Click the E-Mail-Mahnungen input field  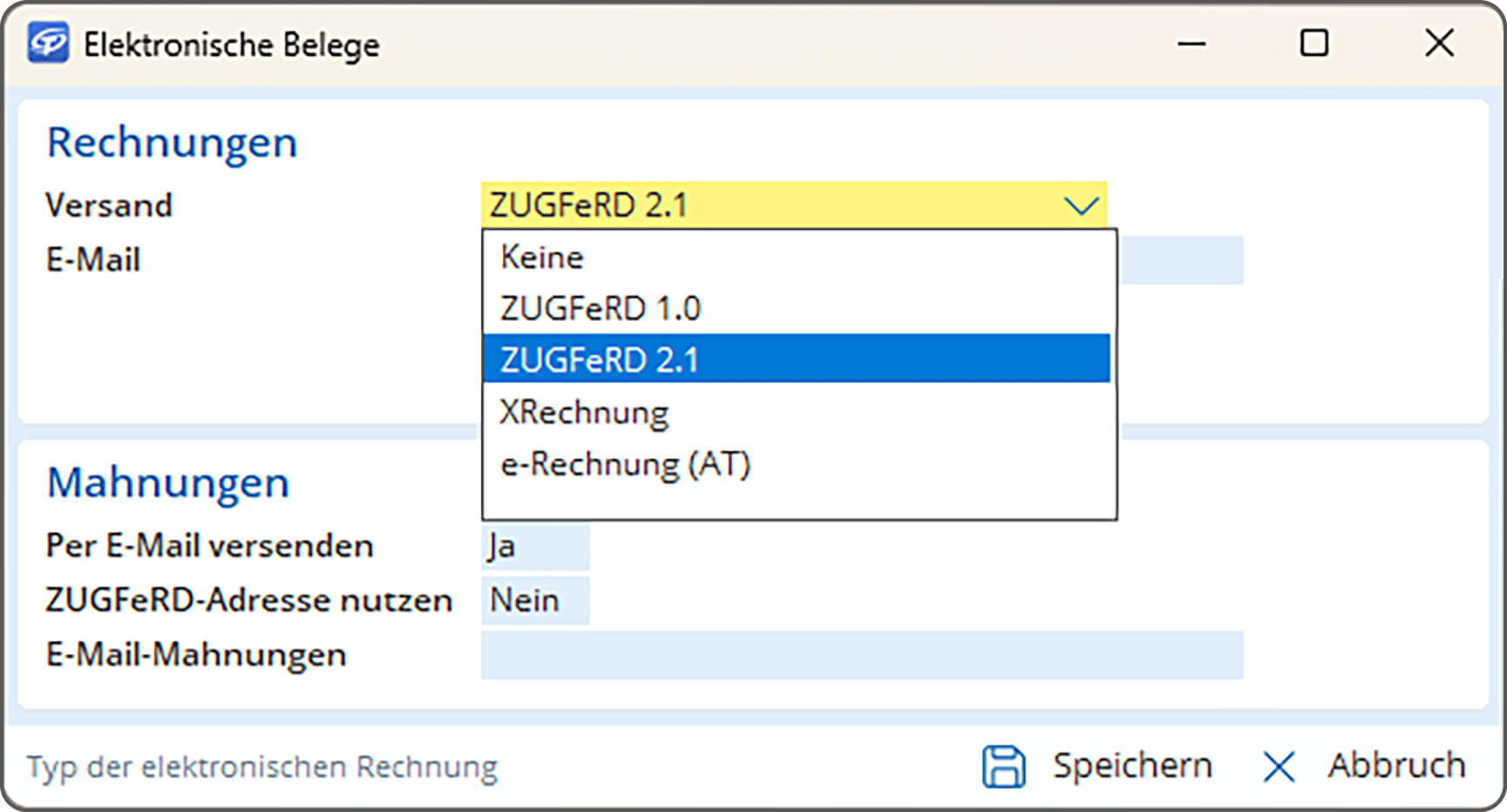point(861,655)
